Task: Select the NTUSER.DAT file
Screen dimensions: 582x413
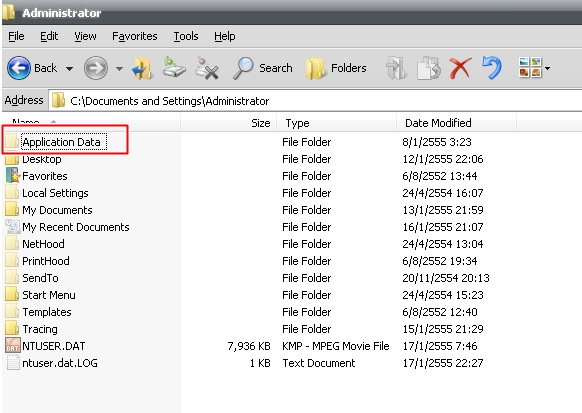Action: [53, 346]
